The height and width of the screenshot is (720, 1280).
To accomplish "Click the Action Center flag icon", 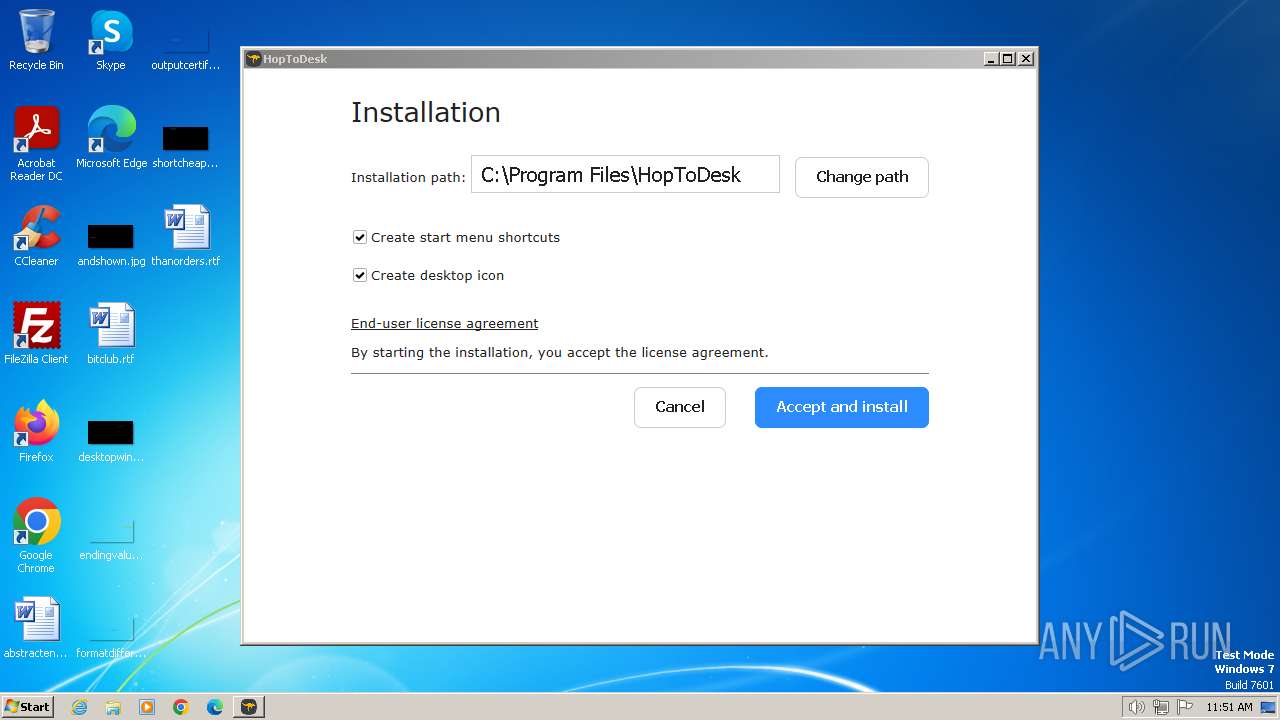I will tap(1185, 707).
